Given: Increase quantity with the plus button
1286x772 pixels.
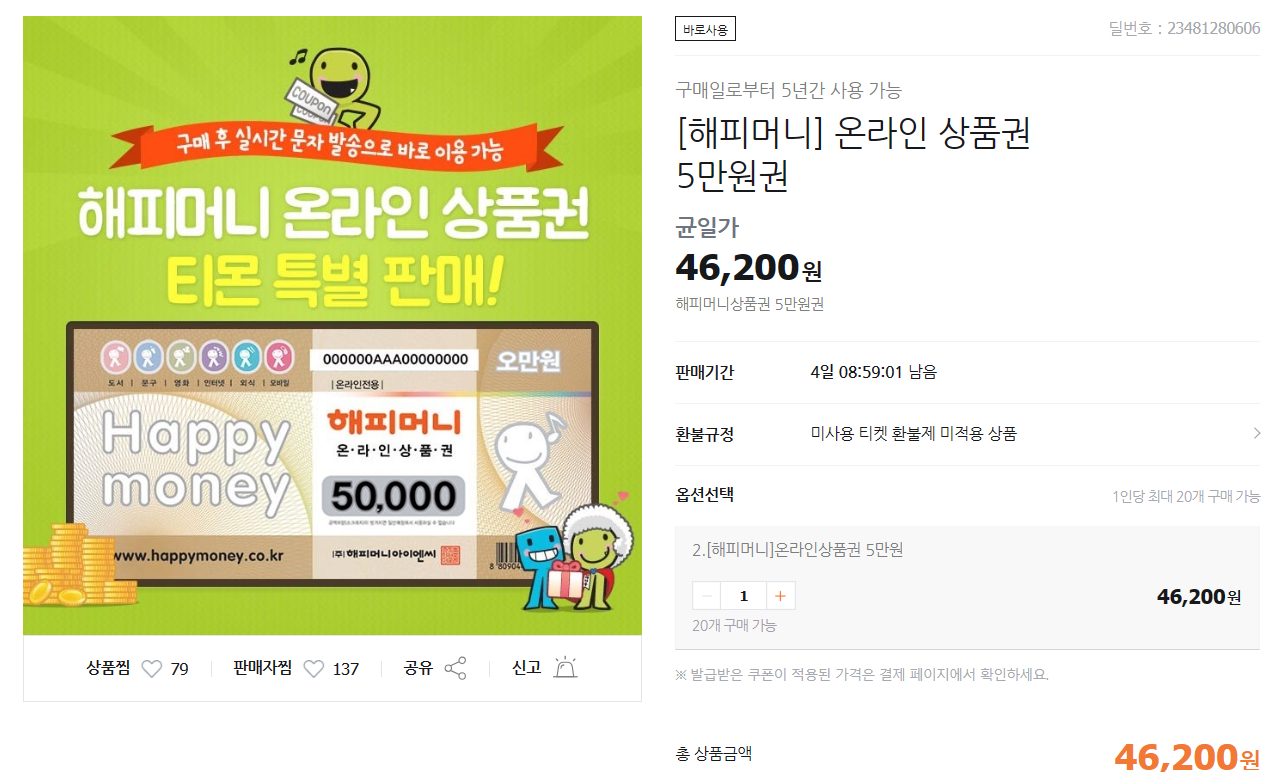Looking at the screenshot, I should tap(781, 596).
